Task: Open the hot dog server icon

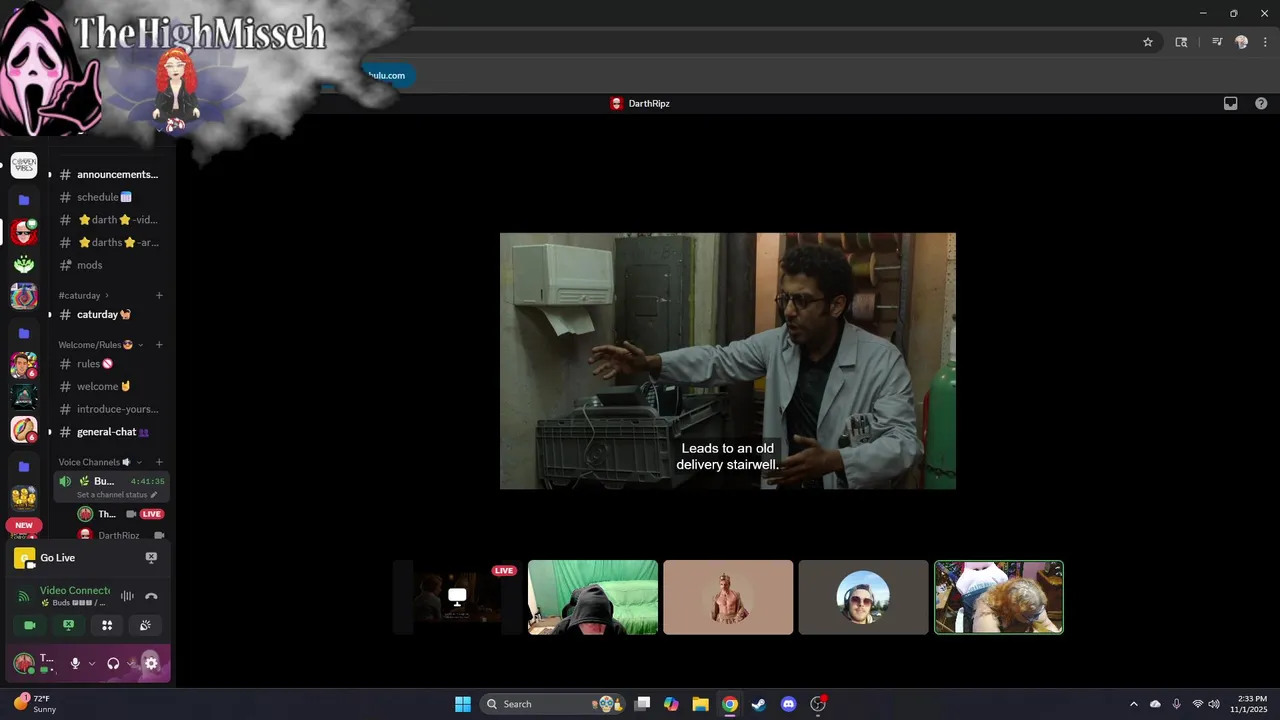Action: click(x=24, y=429)
